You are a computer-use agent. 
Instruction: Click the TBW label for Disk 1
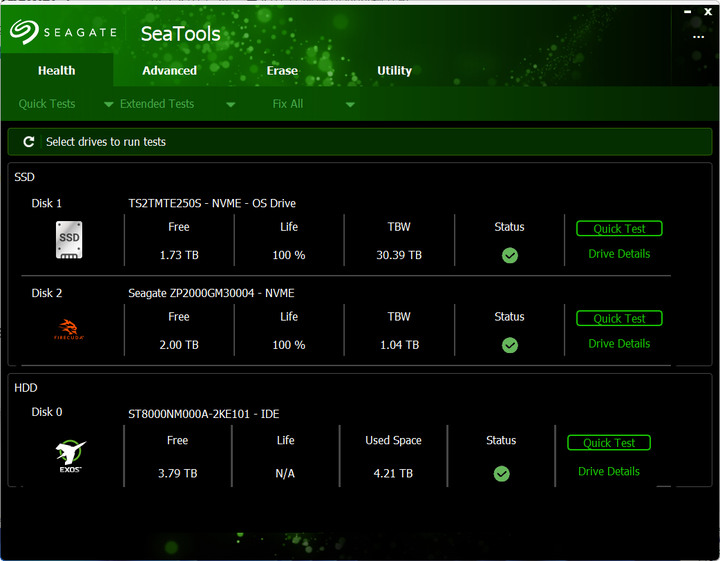[x=399, y=227]
